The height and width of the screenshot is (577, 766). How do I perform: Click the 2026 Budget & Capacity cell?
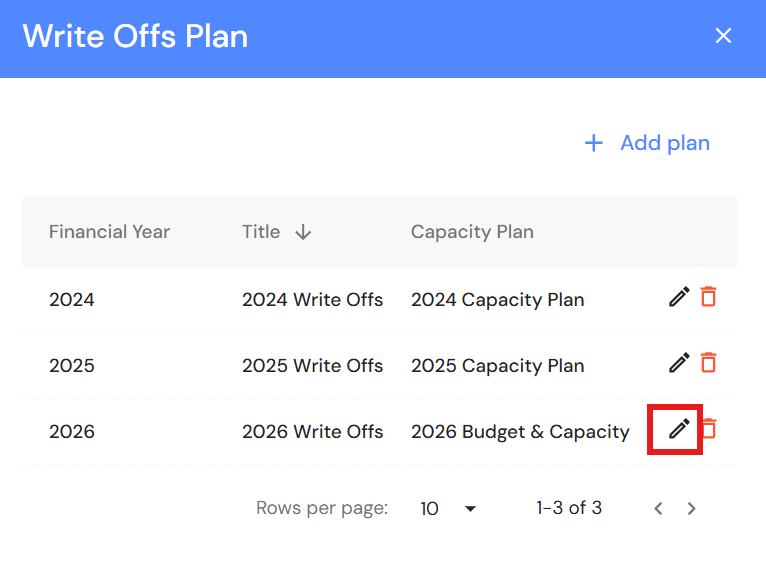pyautogui.click(x=520, y=431)
